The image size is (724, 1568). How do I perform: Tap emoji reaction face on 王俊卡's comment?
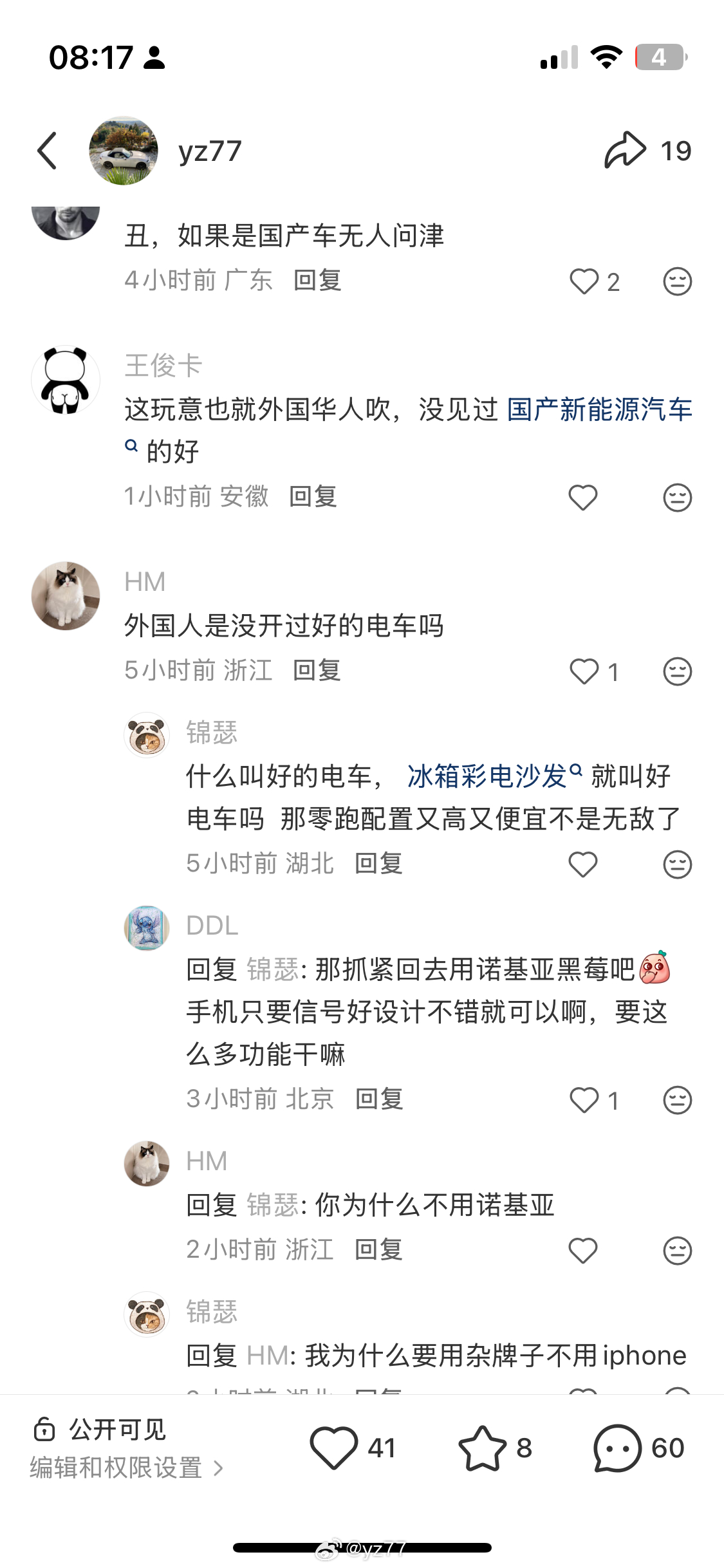click(x=677, y=498)
